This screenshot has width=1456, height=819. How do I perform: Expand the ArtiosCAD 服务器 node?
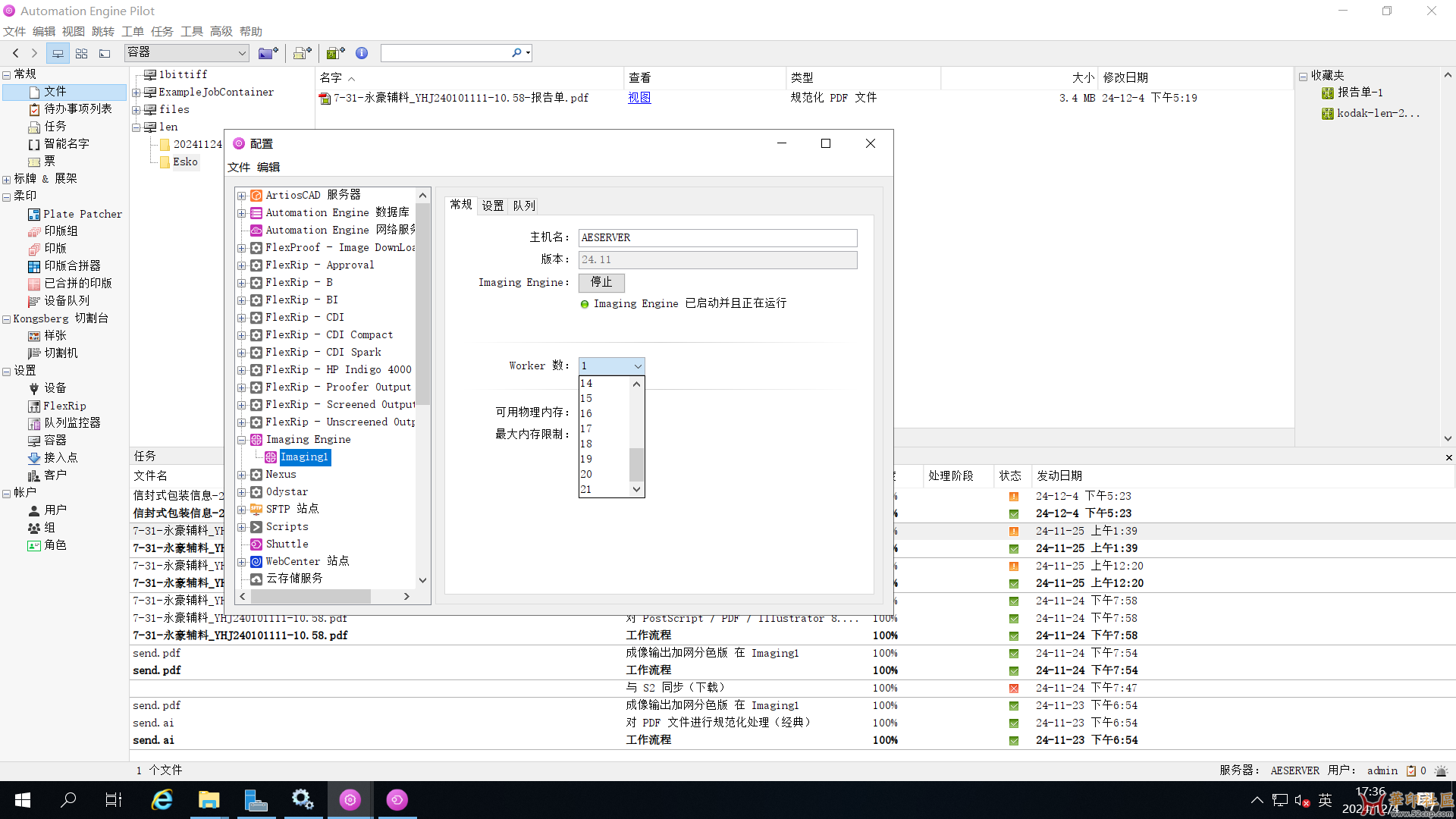[x=242, y=196]
